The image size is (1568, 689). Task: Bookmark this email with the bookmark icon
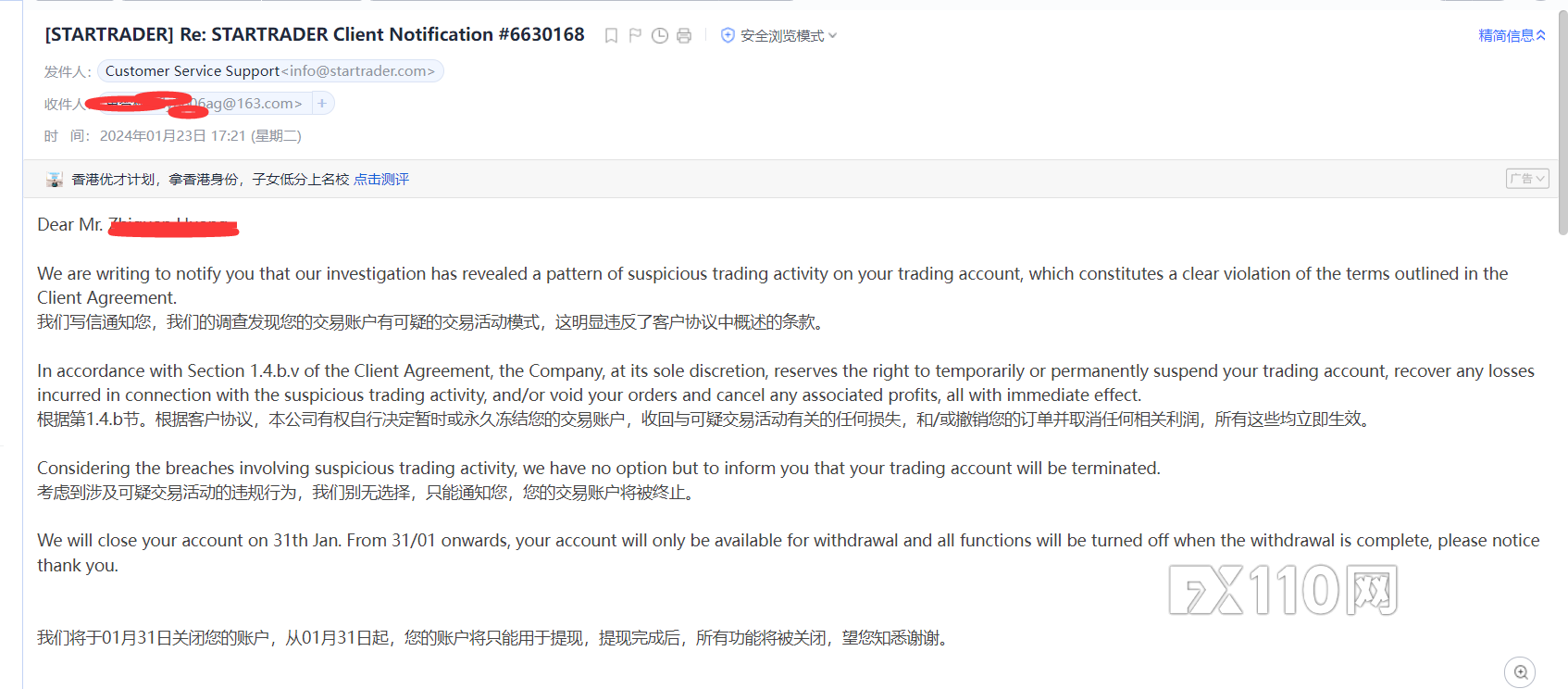tap(611, 35)
